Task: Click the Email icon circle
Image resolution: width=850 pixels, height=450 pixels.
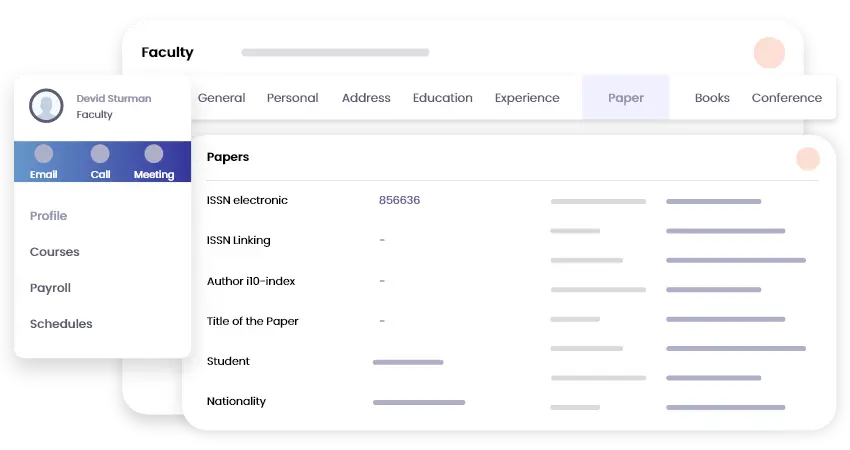Action: (44, 154)
